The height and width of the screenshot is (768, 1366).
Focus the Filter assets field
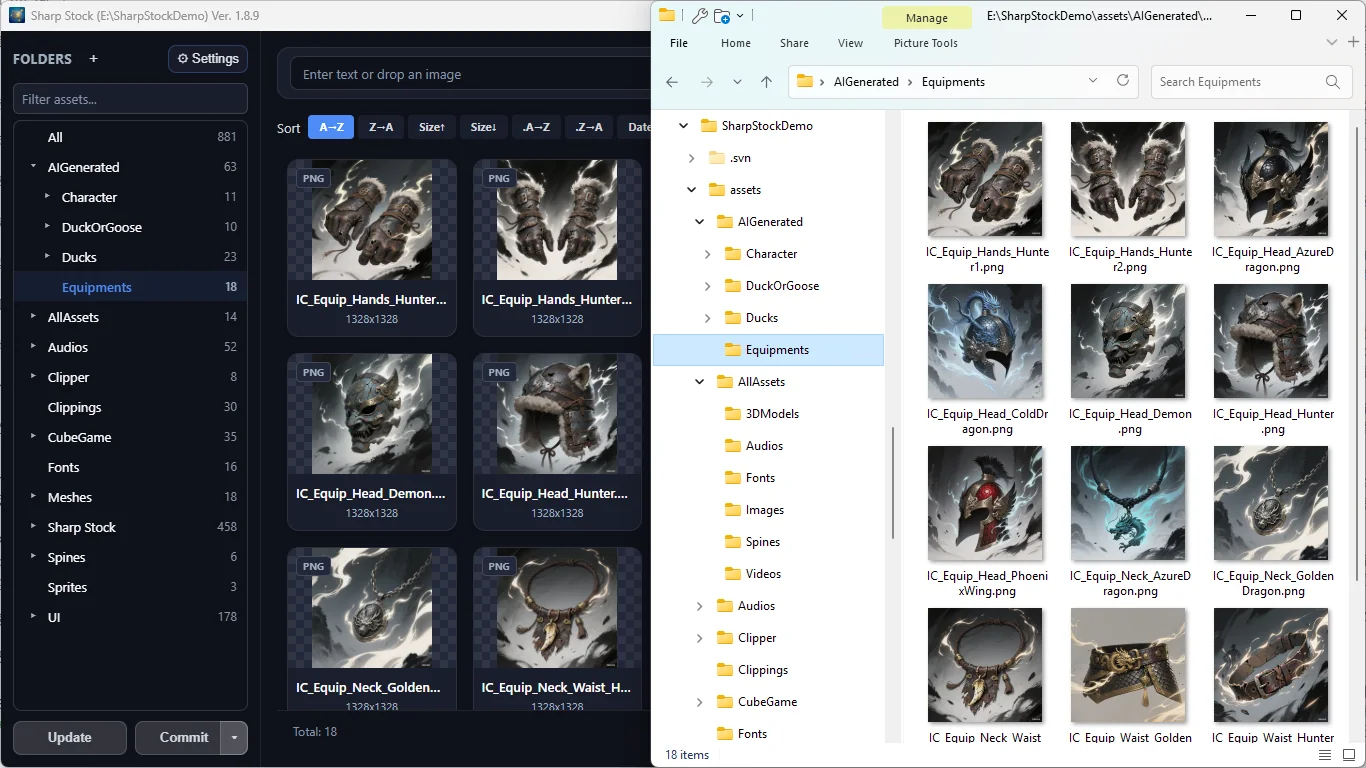[x=130, y=99]
